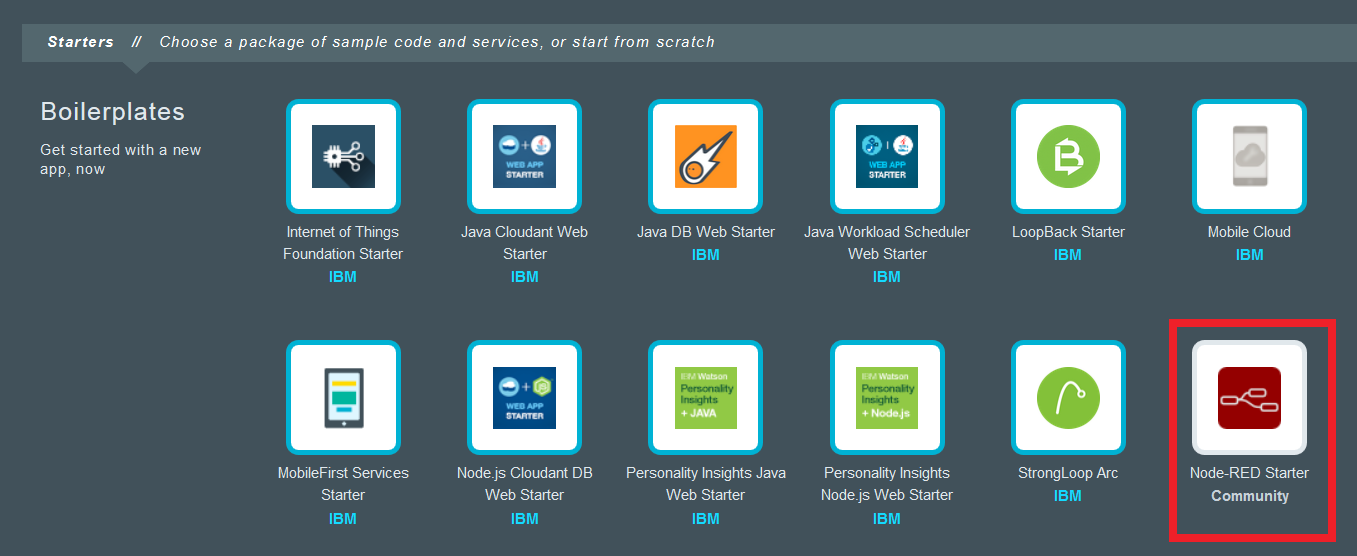Choose the MobileFirst Services Starter icon
This screenshot has width=1357, height=556.
click(343, 397)
